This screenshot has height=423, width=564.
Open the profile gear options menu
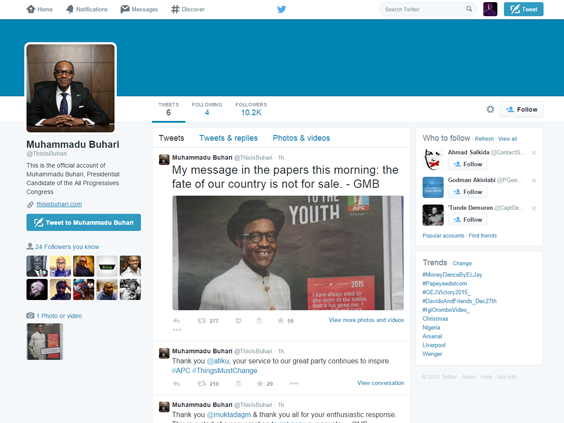click(x=490, y=109)
